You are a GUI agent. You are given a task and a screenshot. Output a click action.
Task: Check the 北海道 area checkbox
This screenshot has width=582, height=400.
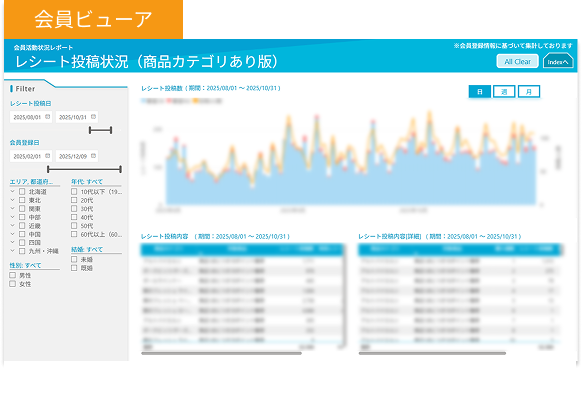point(22,191)
